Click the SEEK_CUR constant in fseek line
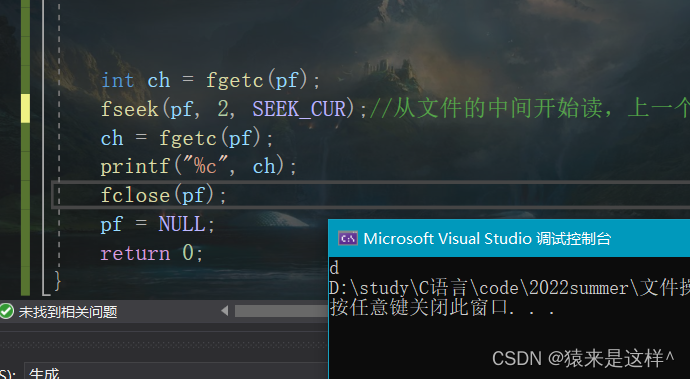The height and width of the screenshot is (379, 690). 299,109
